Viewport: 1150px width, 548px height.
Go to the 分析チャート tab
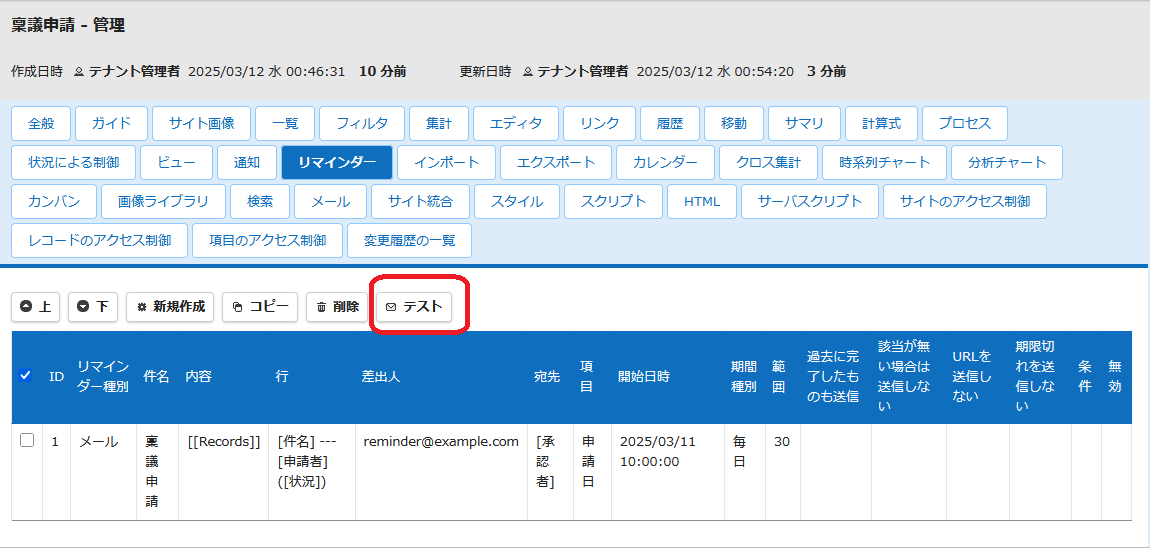pos(1007,162)
